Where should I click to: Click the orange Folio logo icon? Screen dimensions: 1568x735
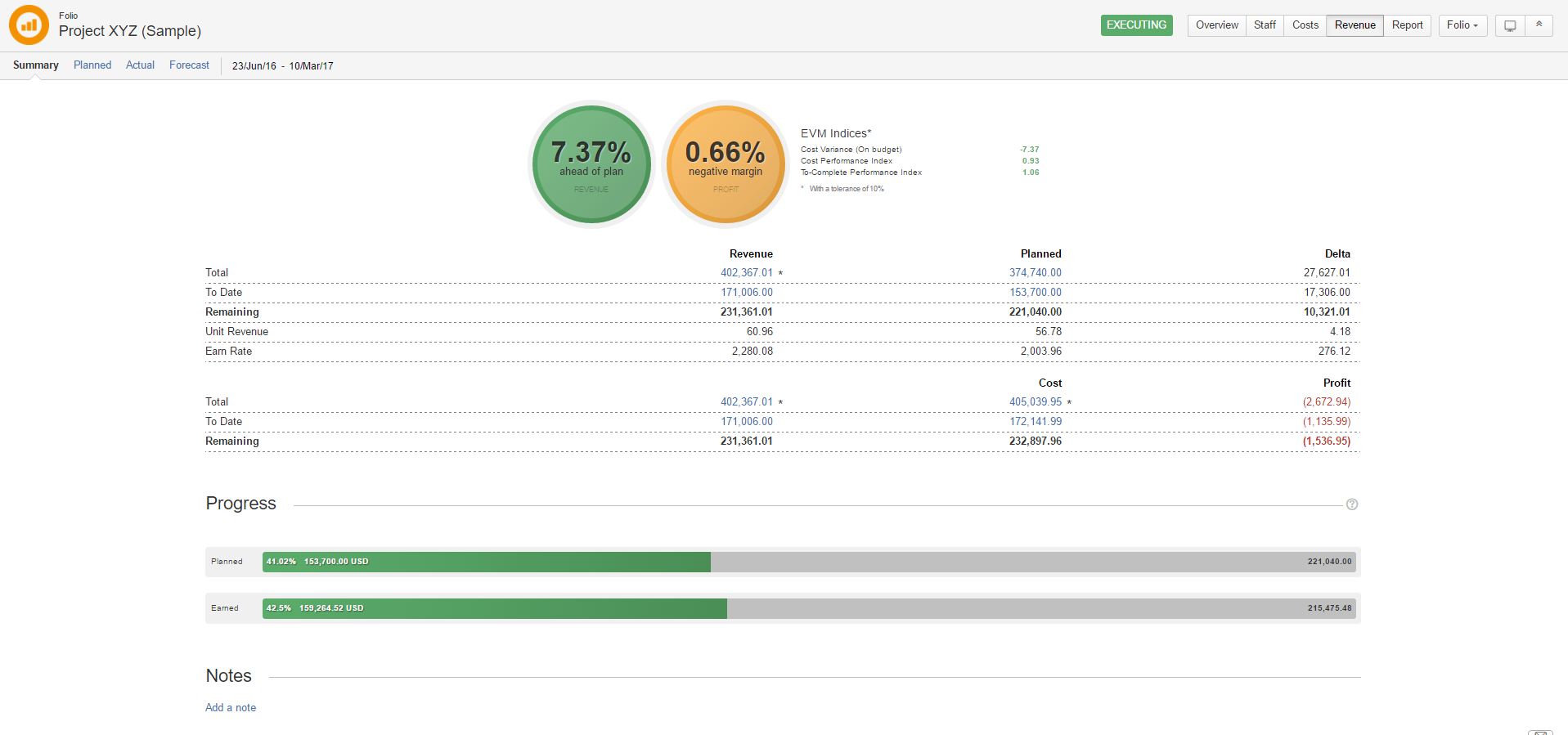pos(29,25)
